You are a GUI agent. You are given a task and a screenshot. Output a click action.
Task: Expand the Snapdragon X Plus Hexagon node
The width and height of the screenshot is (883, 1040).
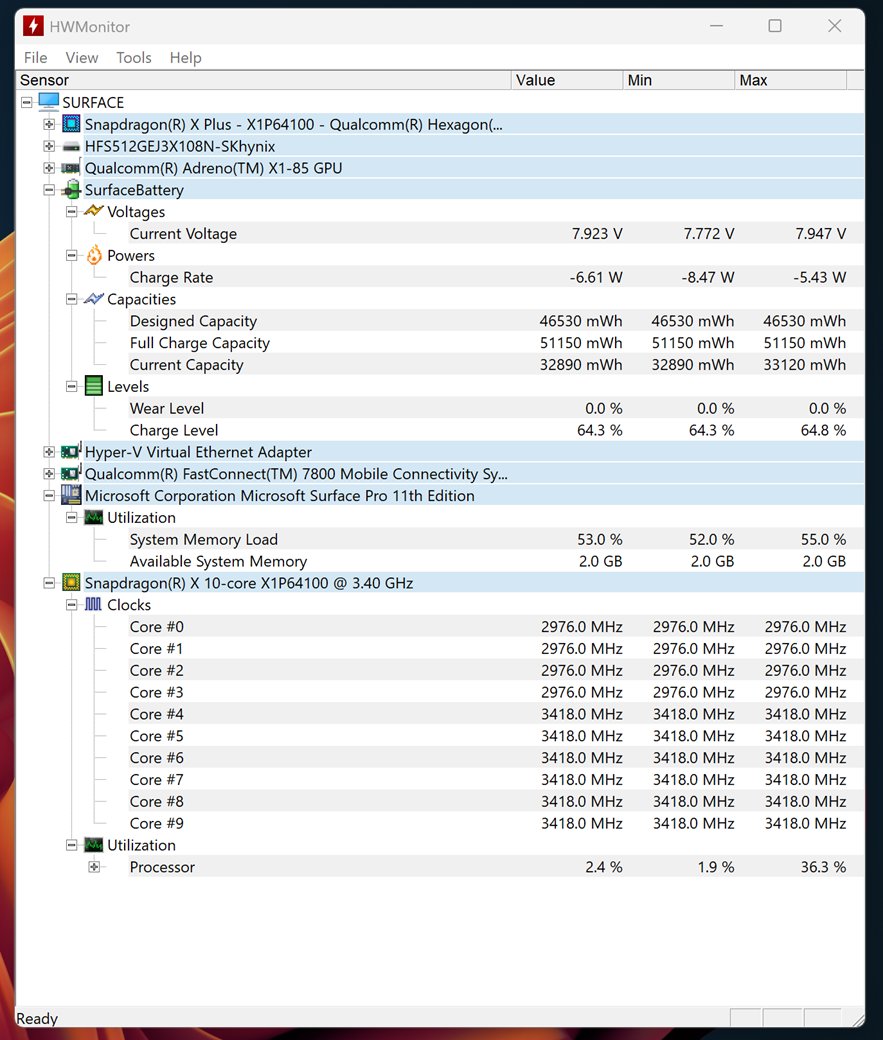click(49, 124)
